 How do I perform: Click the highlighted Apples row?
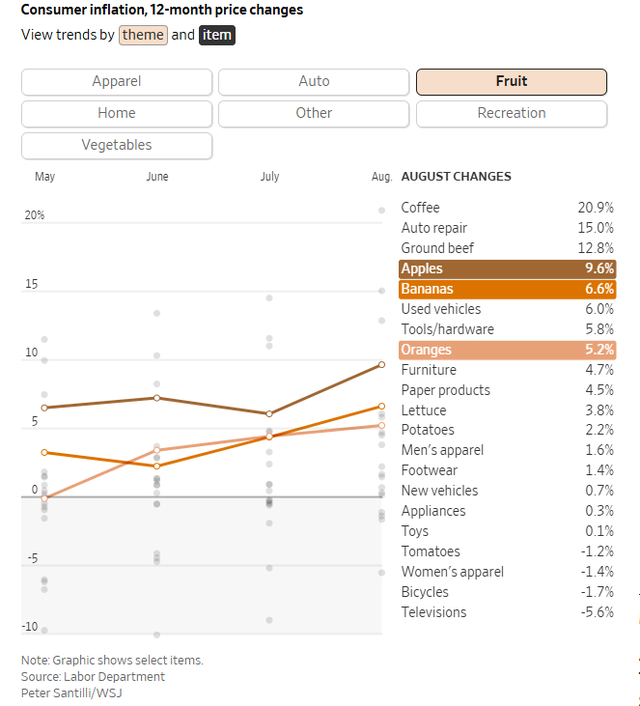(x=507, y=269)
